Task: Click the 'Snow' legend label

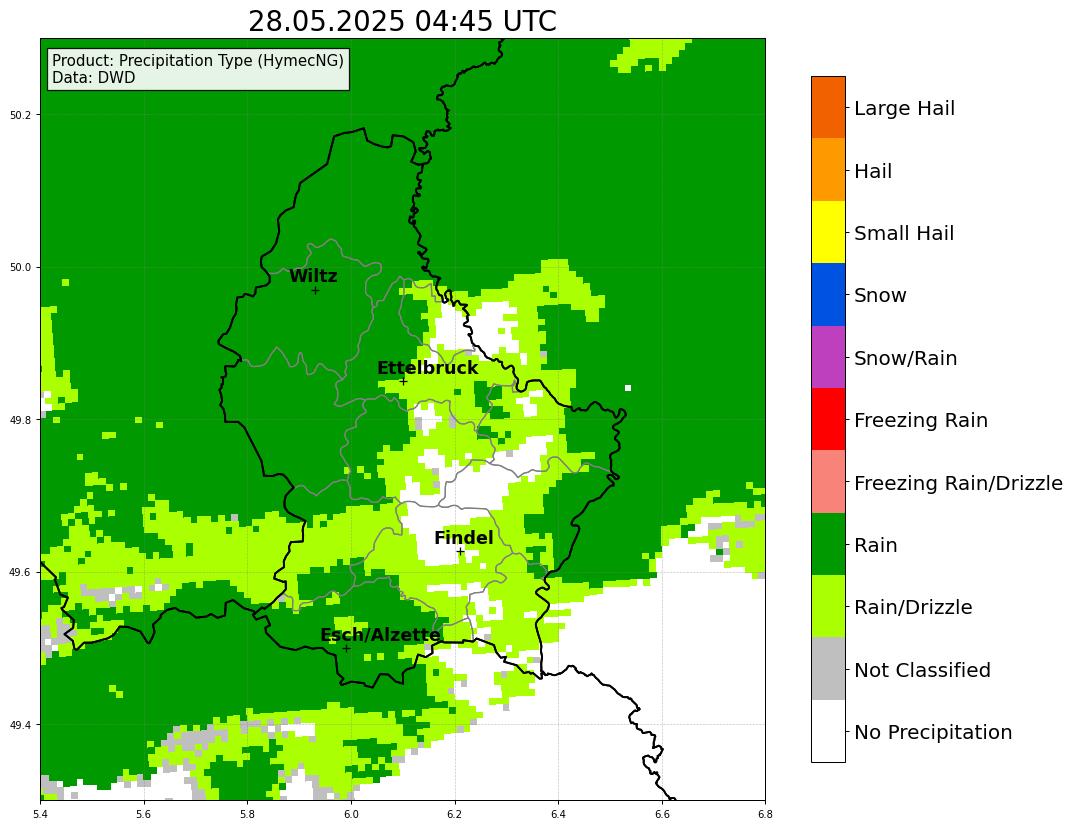Action: [x=880, y=295]
